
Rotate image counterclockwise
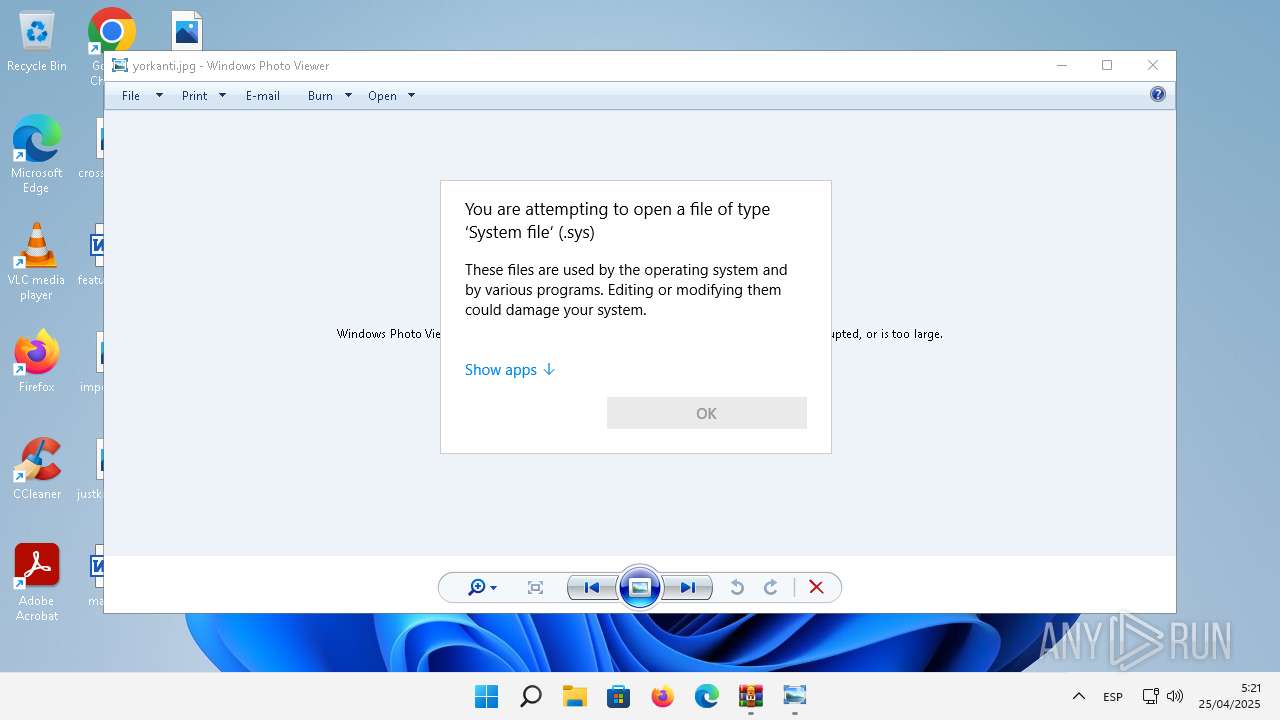(x=737, y=588)
